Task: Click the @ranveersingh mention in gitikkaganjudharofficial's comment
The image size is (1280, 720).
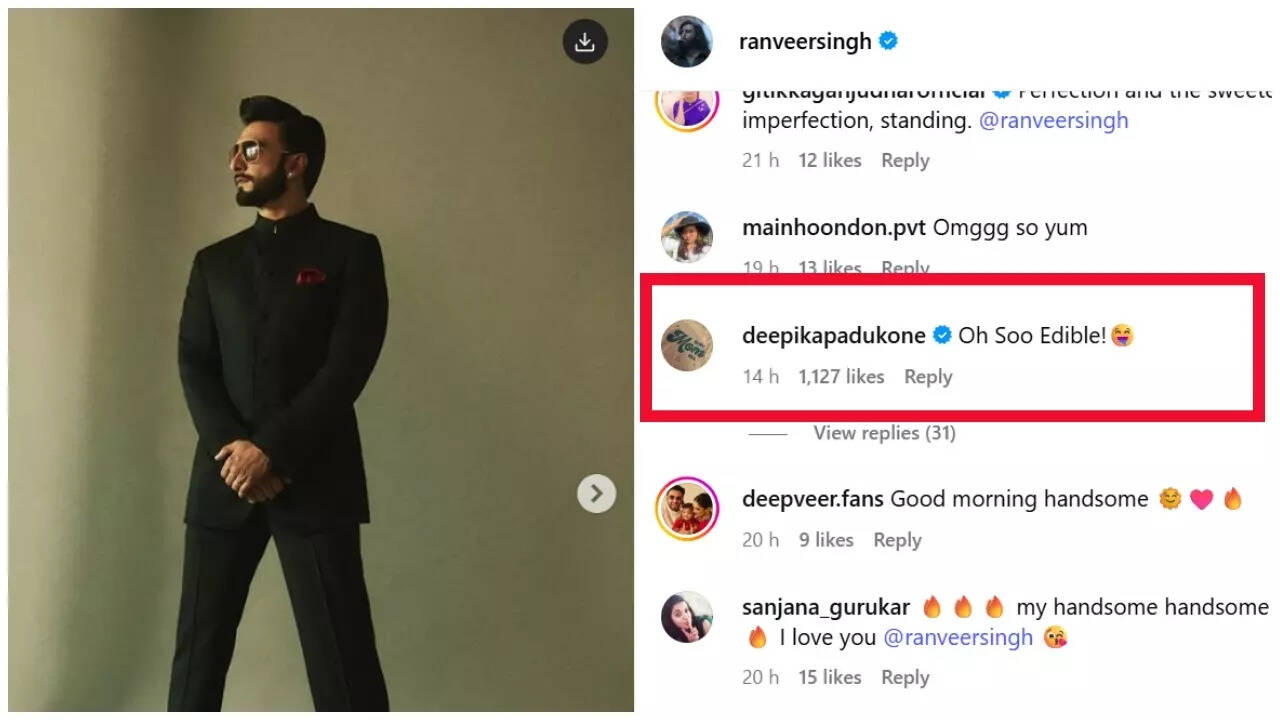Action: click(x=1056, y=120)
